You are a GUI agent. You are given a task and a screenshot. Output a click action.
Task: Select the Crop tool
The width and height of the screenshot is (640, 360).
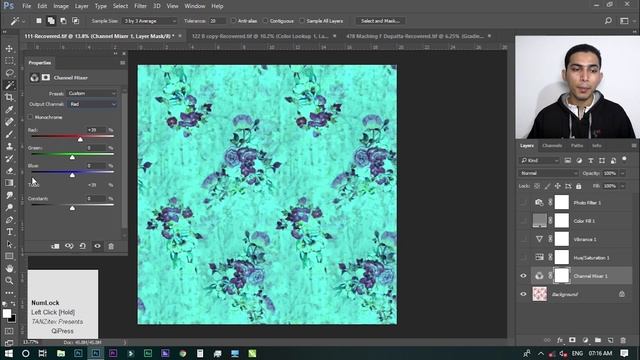click(x=9, y=97)
